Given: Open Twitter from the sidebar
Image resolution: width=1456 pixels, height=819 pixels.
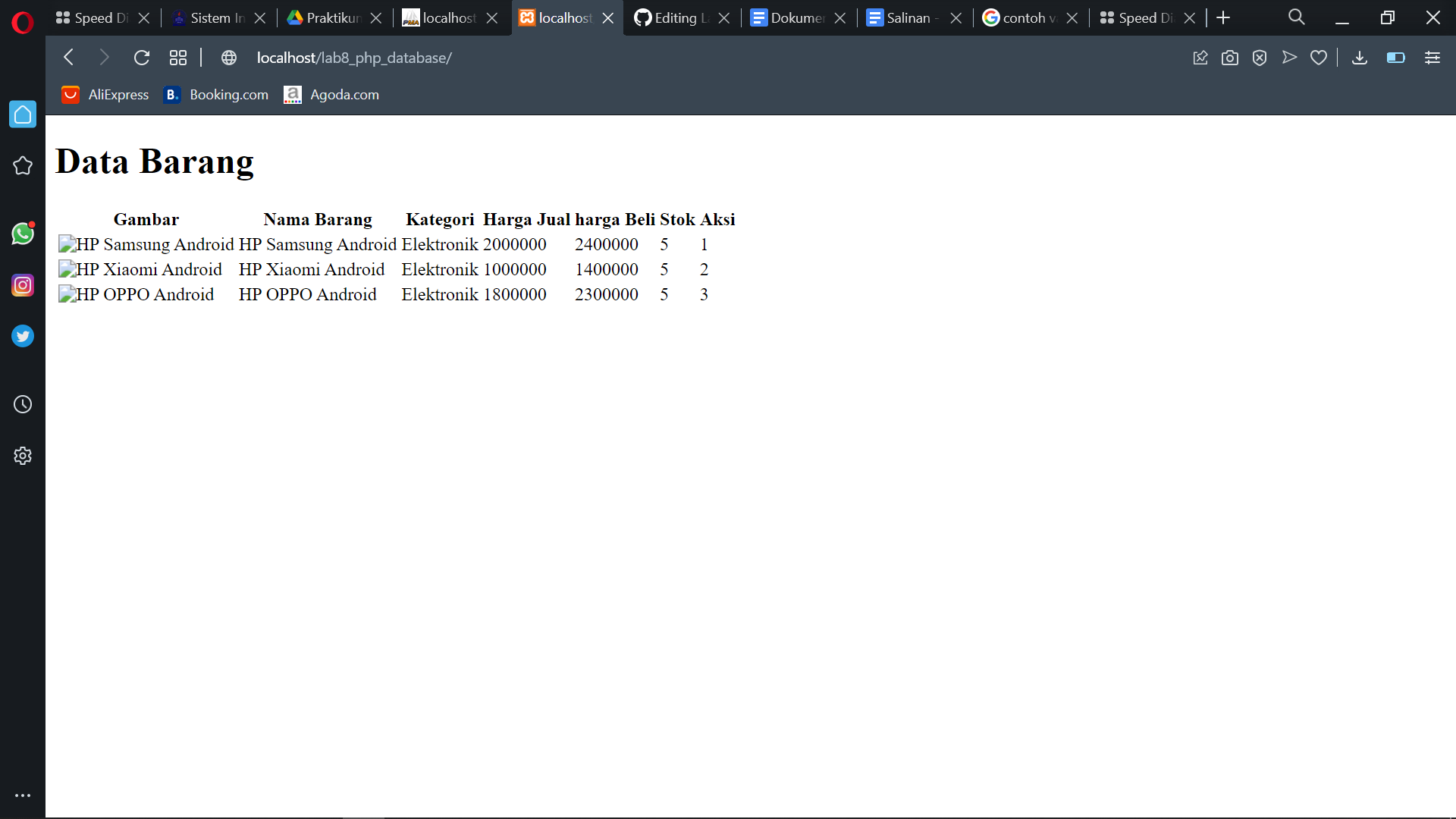Looking at the screenshot, I should pyautogui.click(x=23, y=336).
